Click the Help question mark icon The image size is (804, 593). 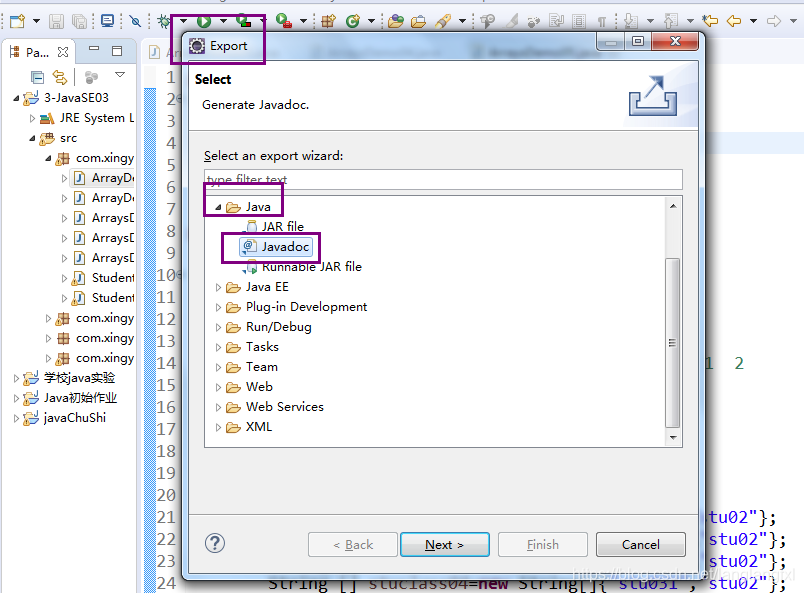pos(215,543)
